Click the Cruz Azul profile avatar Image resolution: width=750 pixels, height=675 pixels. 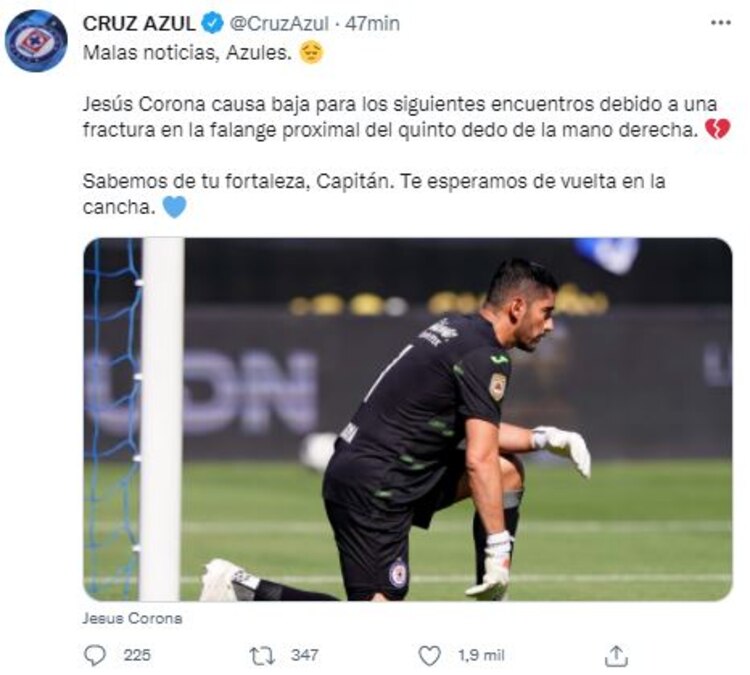tap(36, 41)
